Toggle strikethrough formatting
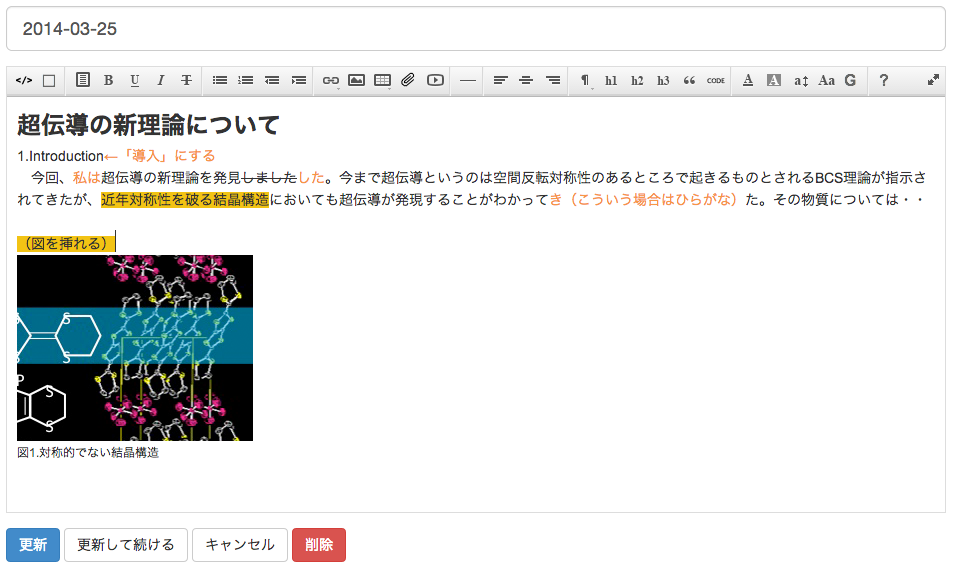Image resolution: width=962 pixels, height=571 pixels. pyautogui.click(x=187, y=81)
